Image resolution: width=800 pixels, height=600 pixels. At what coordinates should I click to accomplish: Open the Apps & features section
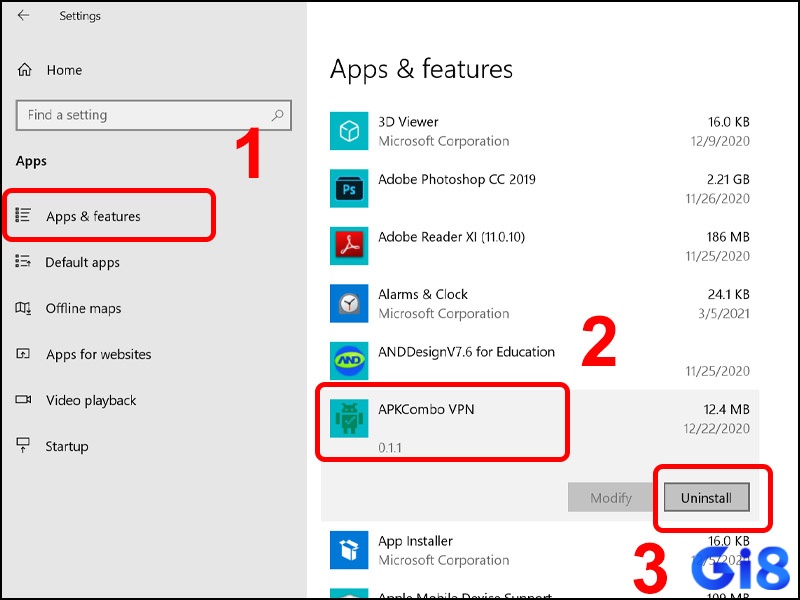click(93, 216)
